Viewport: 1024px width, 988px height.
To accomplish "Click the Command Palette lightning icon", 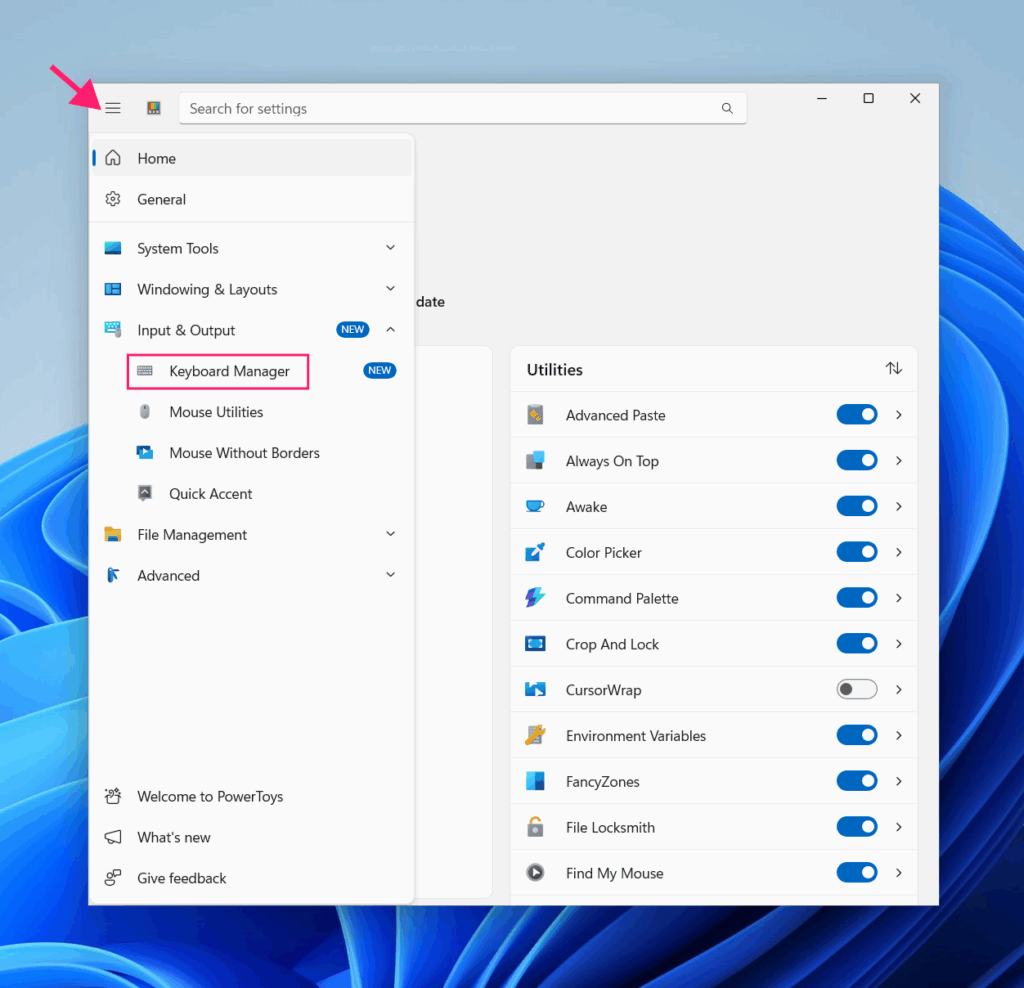I will coord(536,598).
